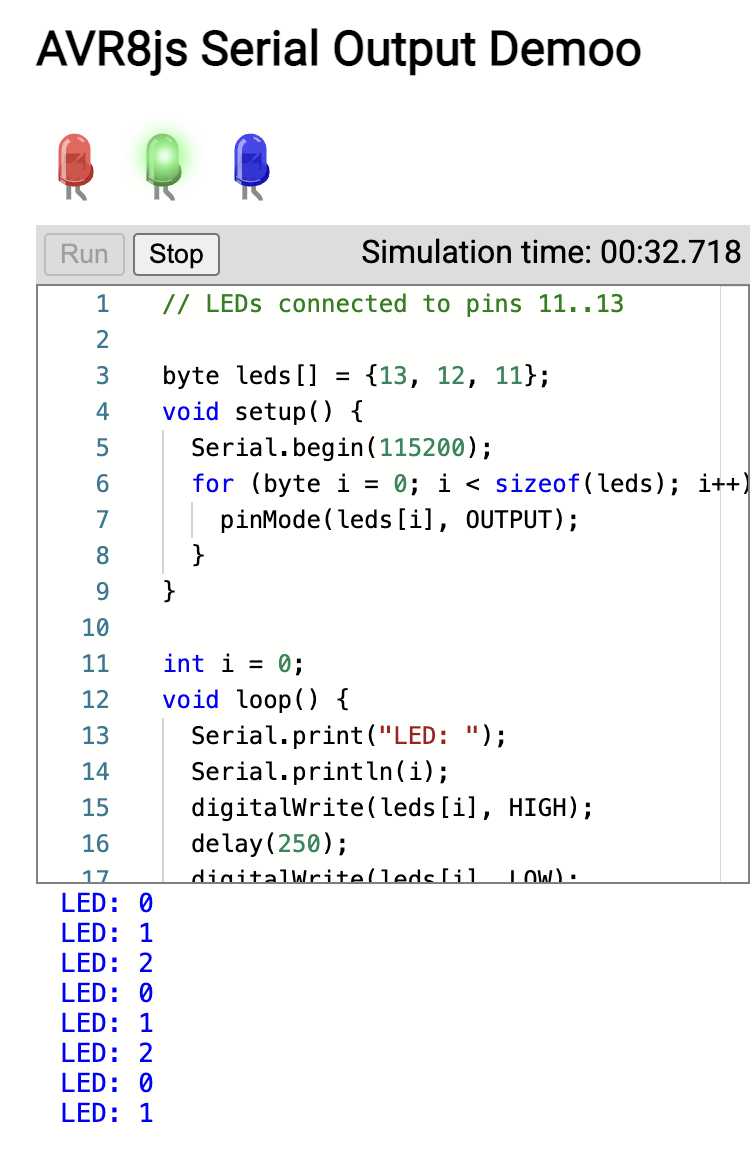The image size is (752, 1152).
Task: Click the void loop() declaration
Action: pos(255,700)
